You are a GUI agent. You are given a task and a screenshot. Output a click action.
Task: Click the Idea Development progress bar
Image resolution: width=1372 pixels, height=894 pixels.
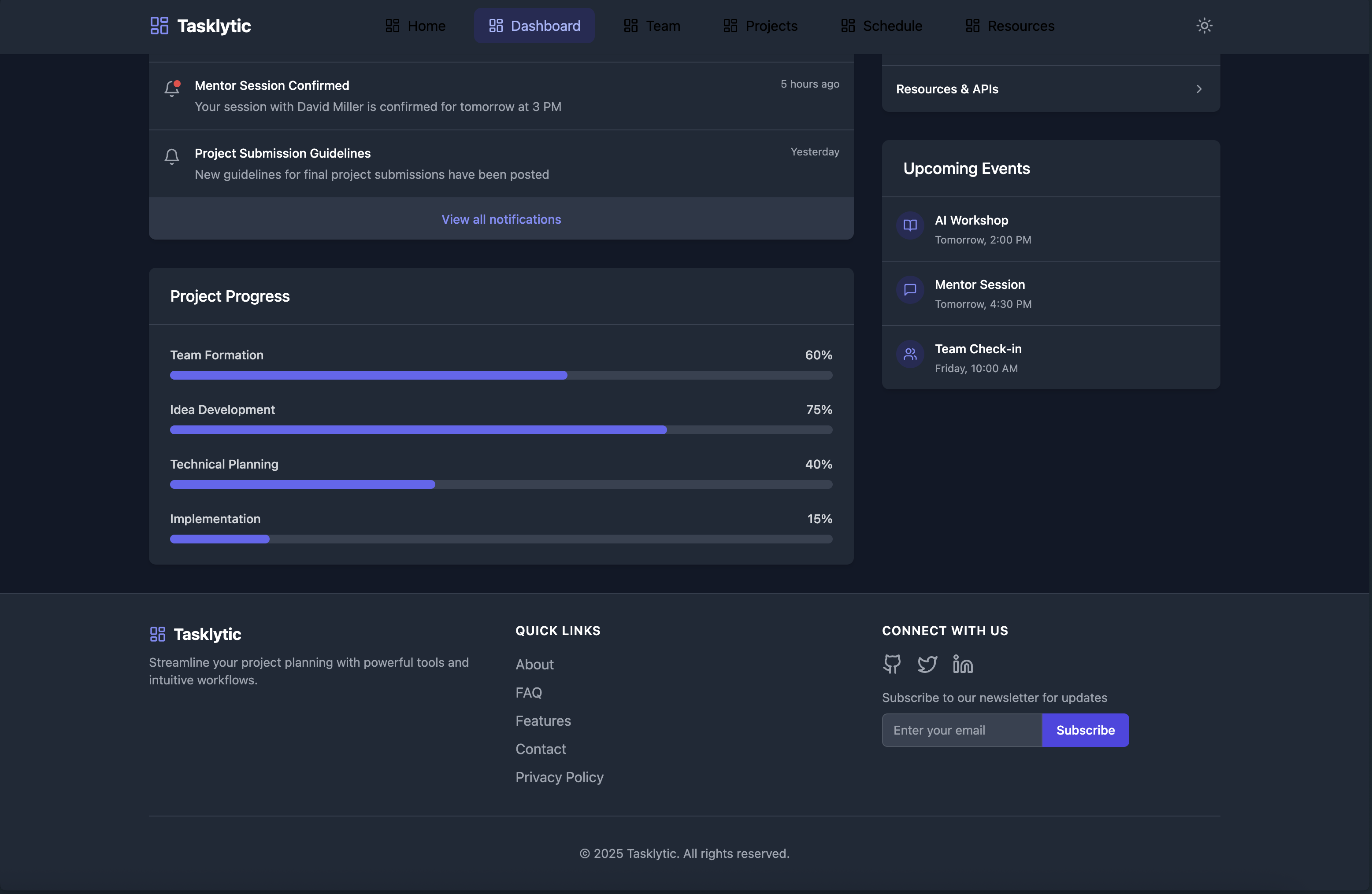tap(501, 430)
